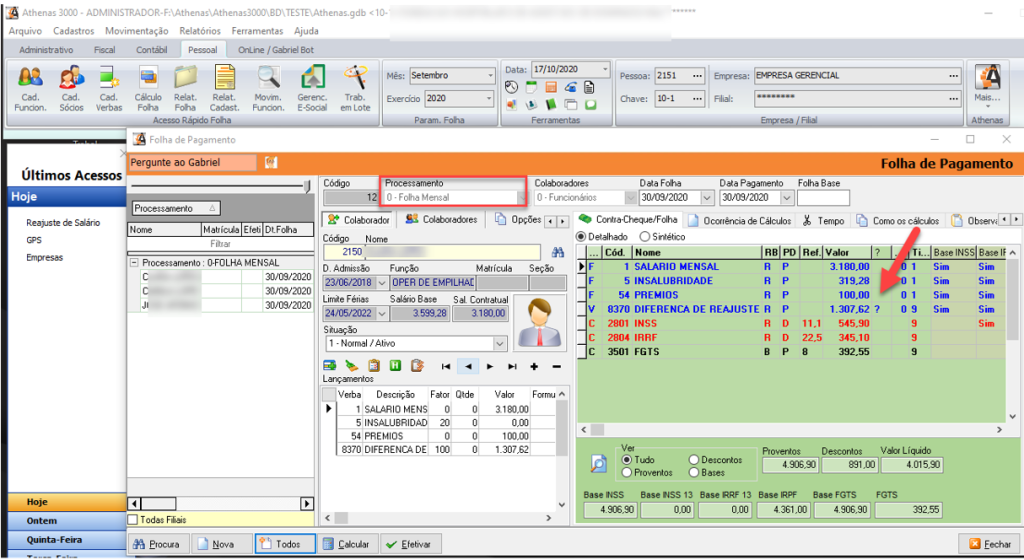Open Relat. Cadast. report

coord(225,89)
